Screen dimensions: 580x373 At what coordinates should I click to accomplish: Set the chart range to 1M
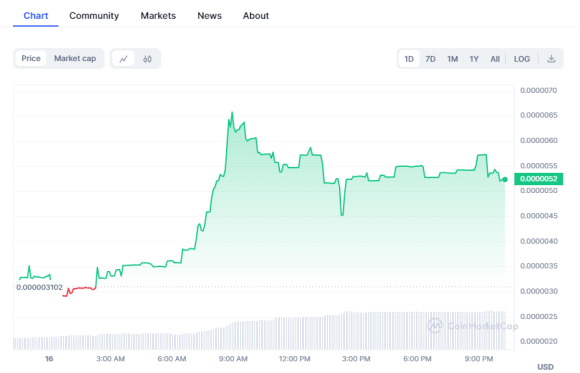coord(452,59)
